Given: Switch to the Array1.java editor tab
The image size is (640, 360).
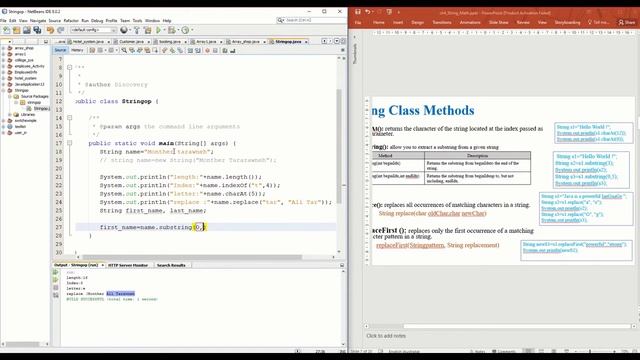Looking at the screenshot, I should [x=207, y=42].
